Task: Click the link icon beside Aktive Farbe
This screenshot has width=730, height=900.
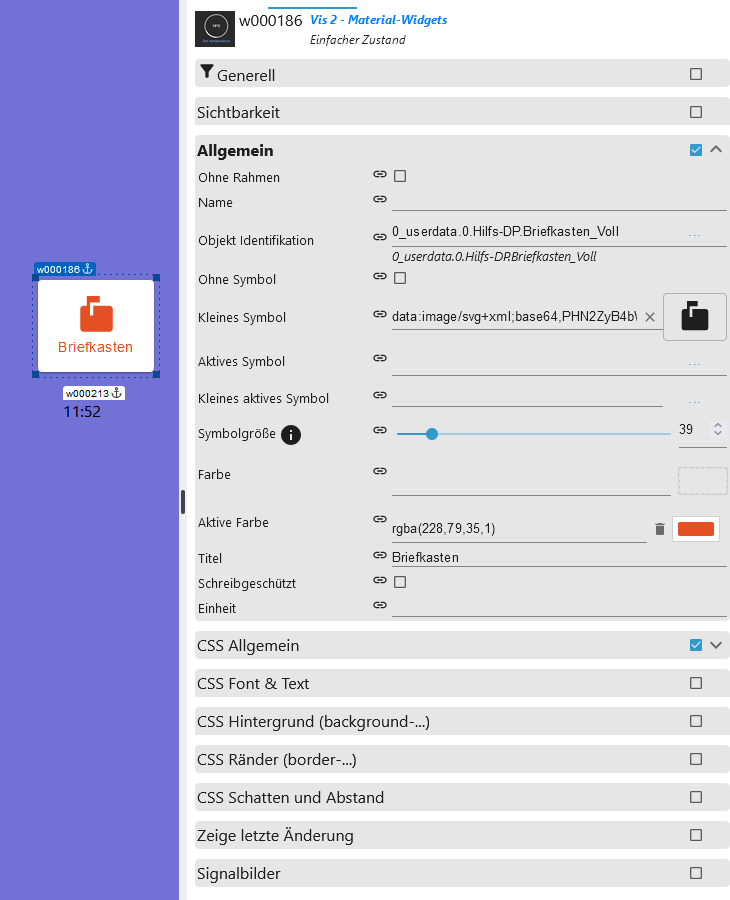Action: pos(380,519)
